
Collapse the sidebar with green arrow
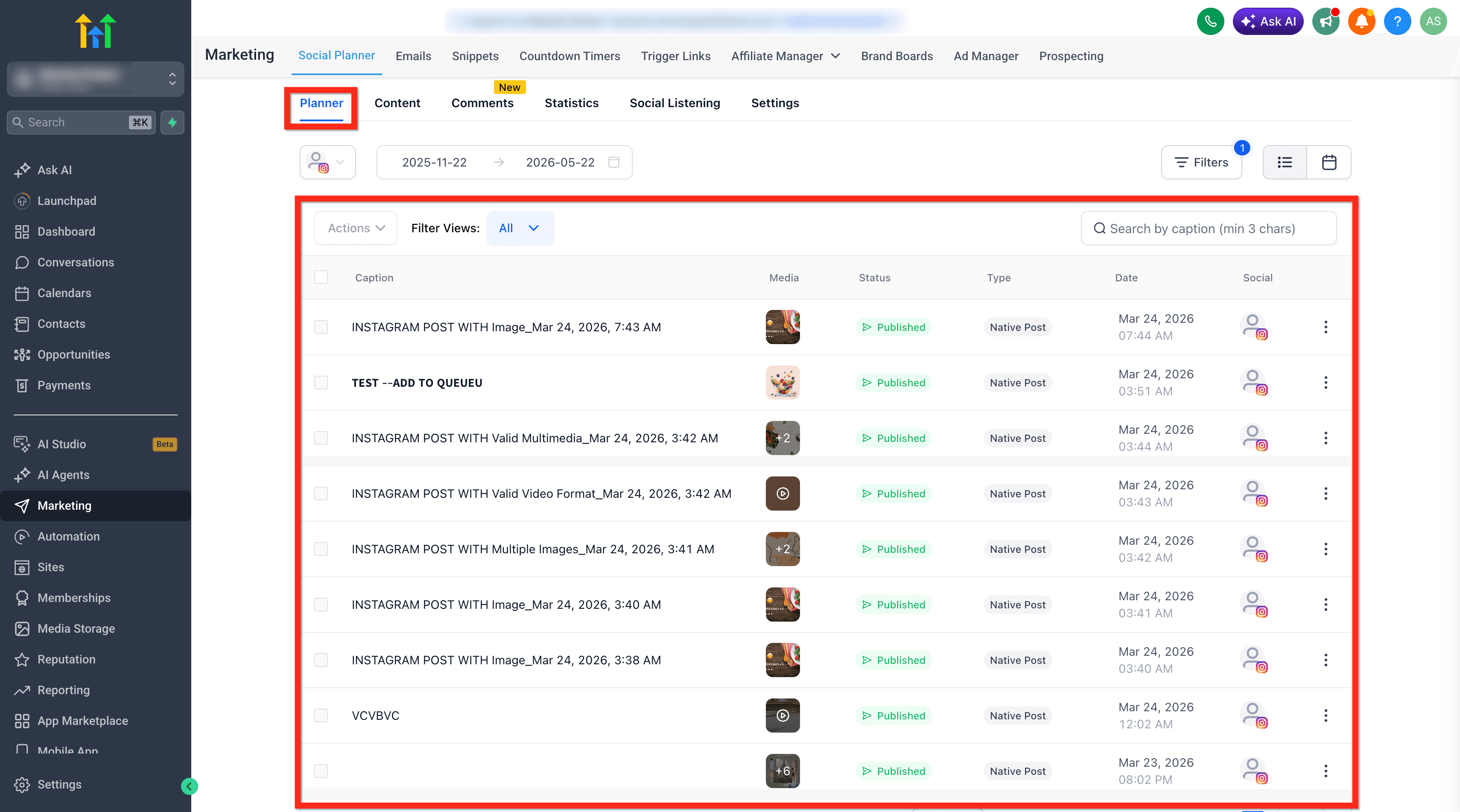189,786
